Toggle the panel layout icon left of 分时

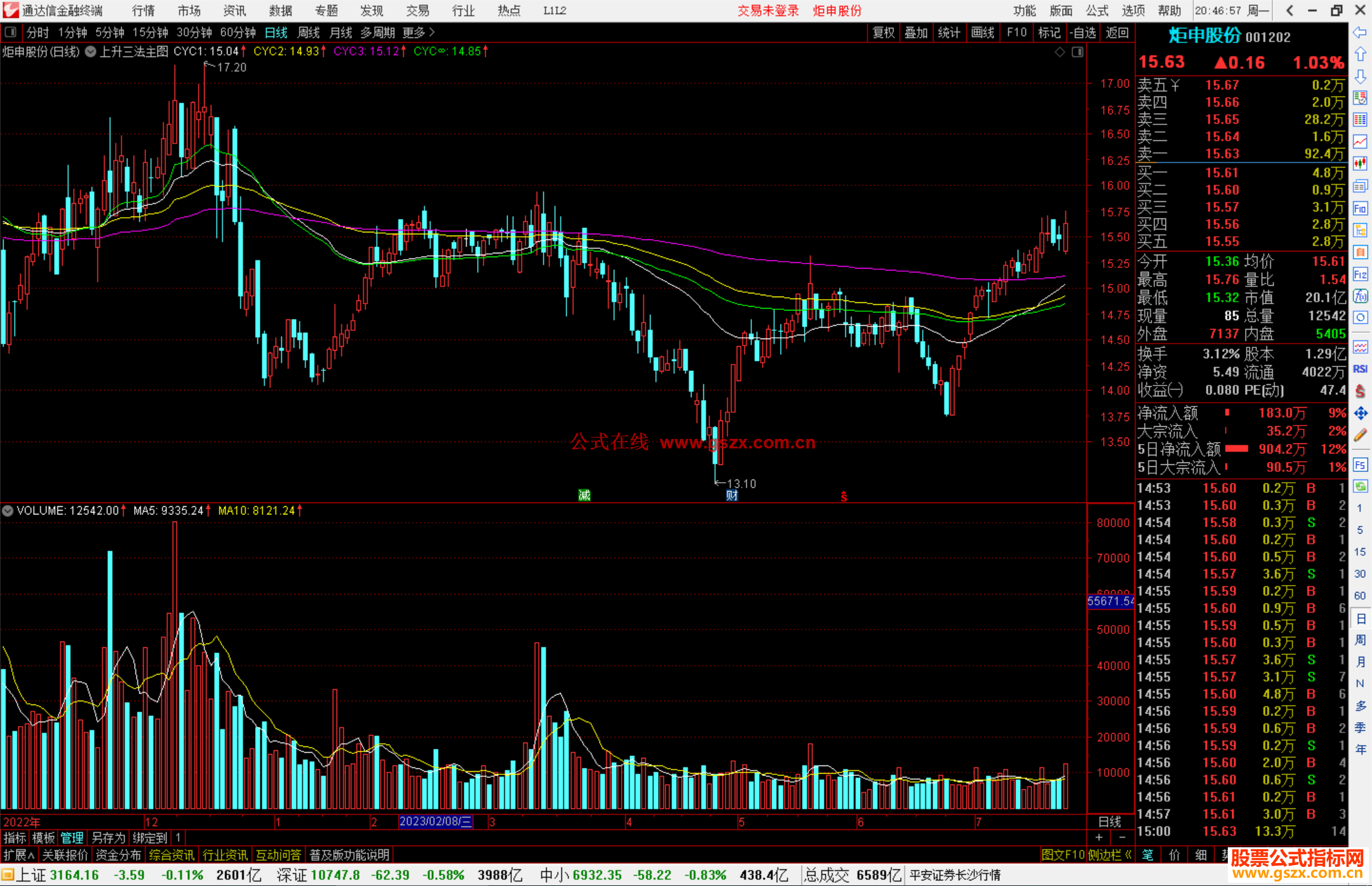coord(11,32)
